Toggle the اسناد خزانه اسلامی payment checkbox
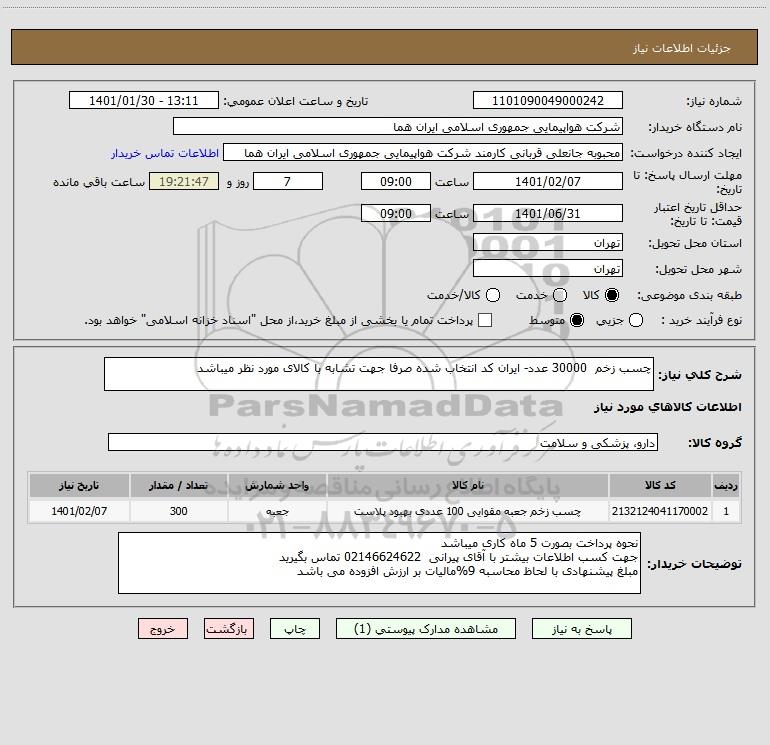The image size is (770, 745). [x=485, y=321]
